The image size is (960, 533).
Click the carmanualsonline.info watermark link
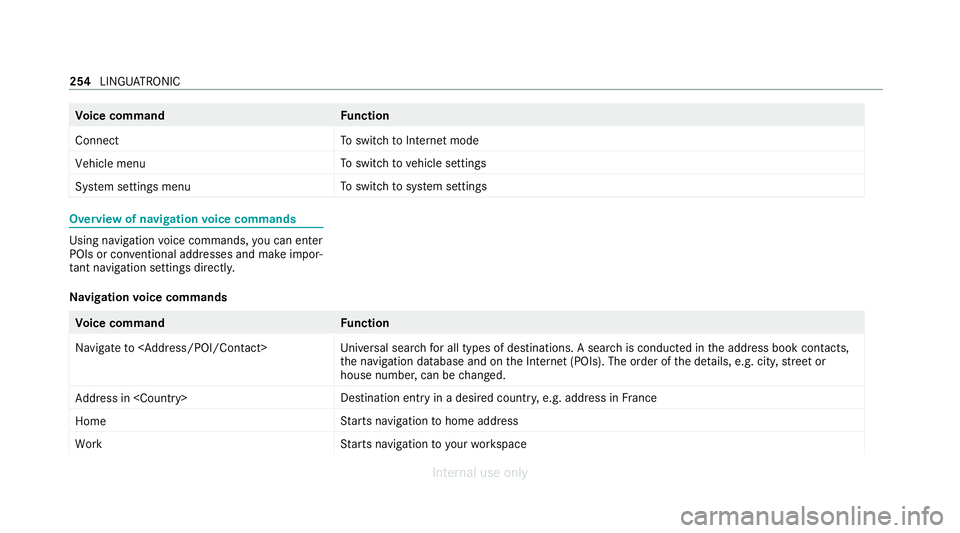(x=812, y=516)
